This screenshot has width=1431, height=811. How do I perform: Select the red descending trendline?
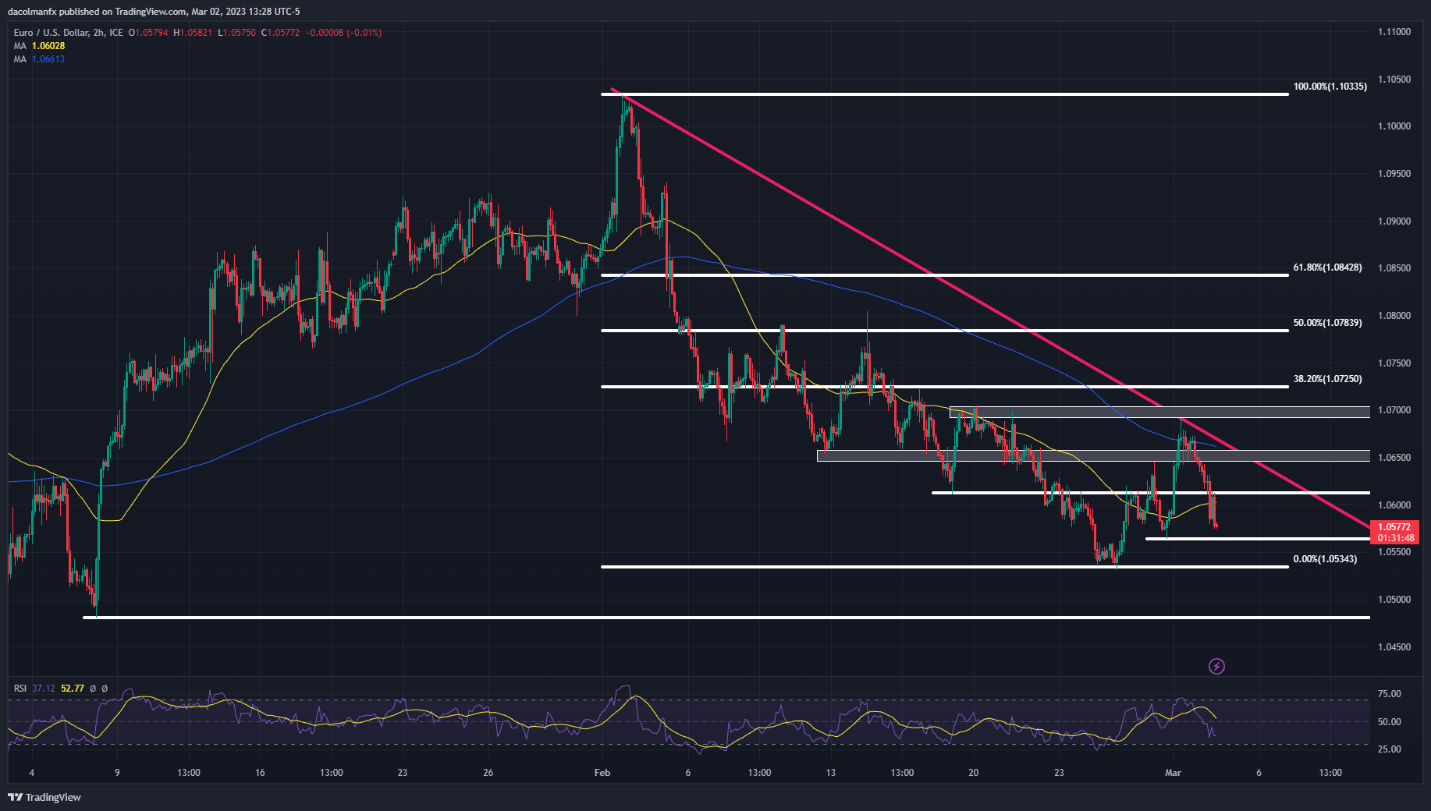click(990, 307)
